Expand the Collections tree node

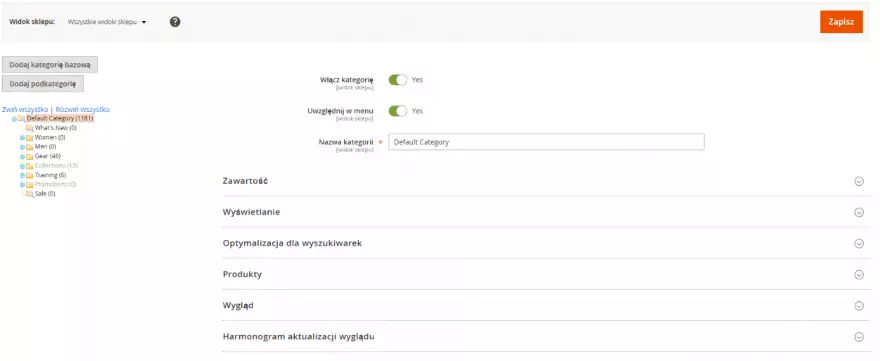click(22, 166)
